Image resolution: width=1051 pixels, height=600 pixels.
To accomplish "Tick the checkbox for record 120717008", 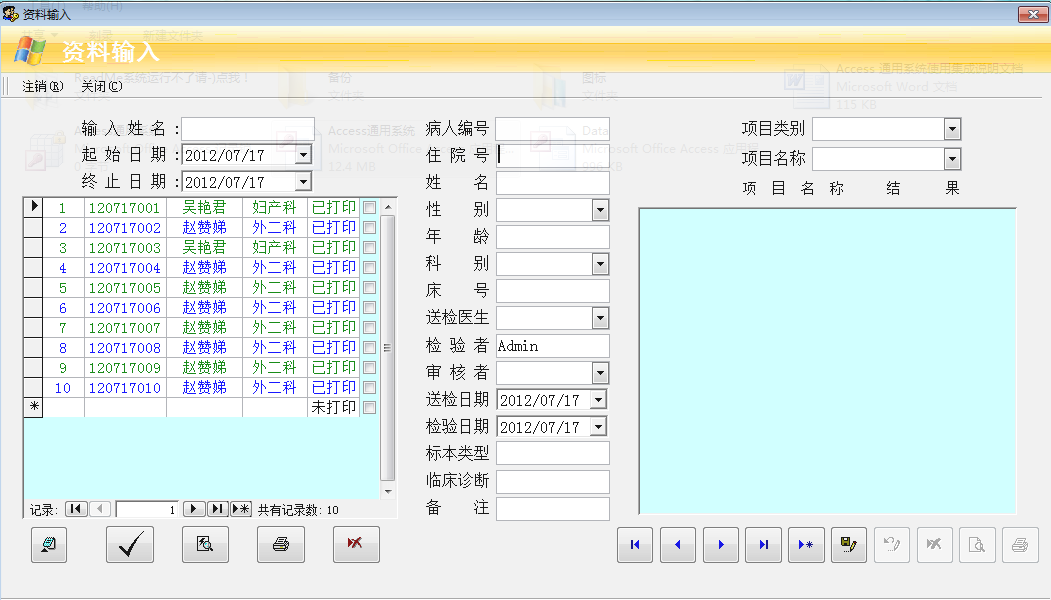I will 369,347.
